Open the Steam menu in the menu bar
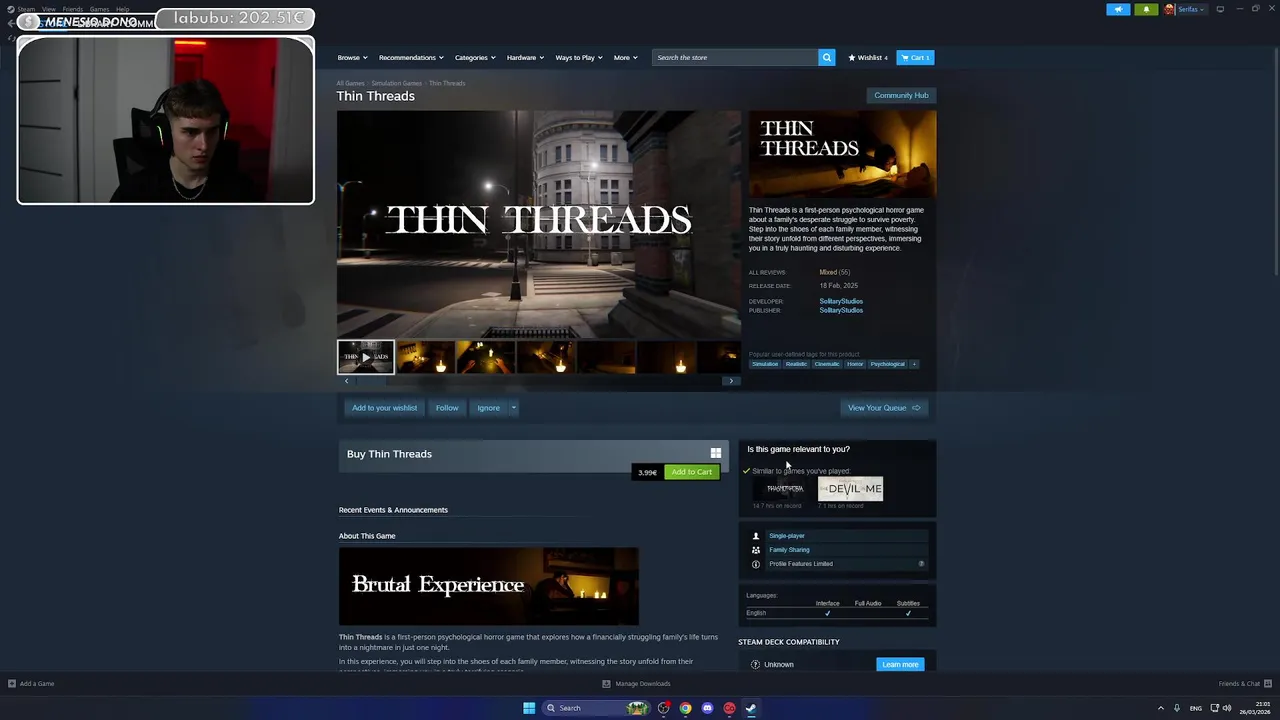1280x720 pixels. [26, 9]
